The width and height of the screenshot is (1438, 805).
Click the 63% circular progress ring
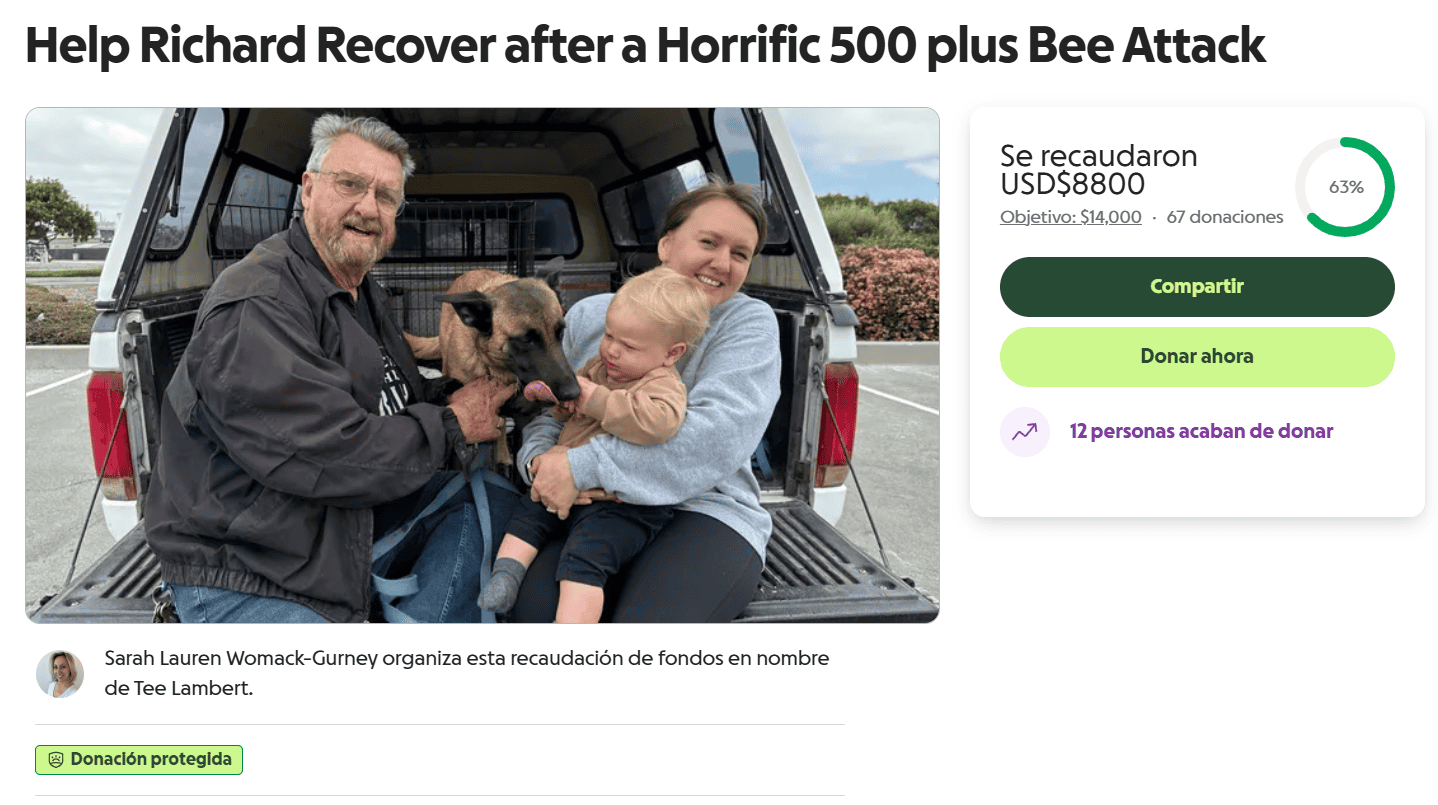[x=1344, y=187]
